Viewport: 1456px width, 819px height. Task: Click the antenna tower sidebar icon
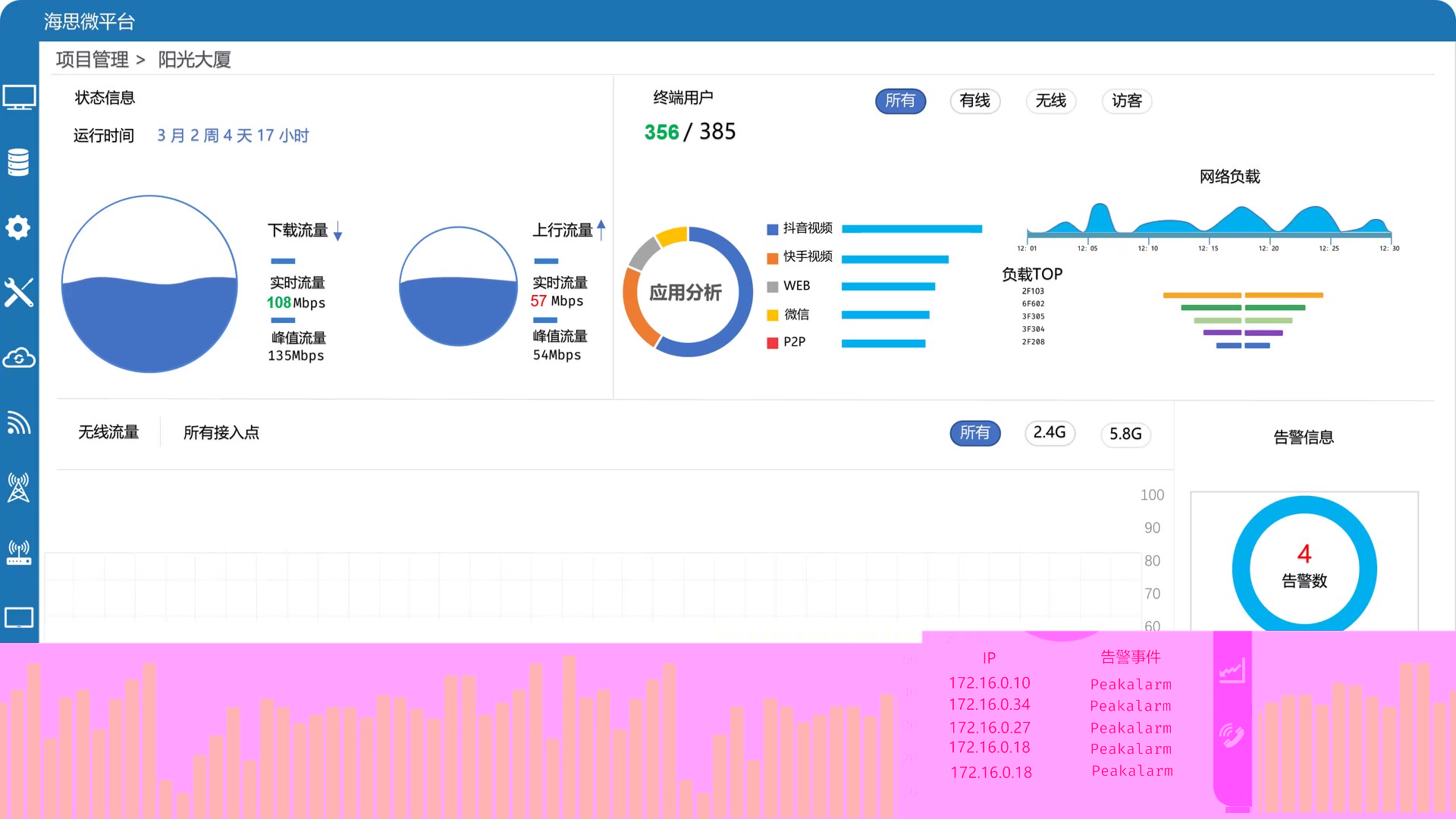[18, 488]
